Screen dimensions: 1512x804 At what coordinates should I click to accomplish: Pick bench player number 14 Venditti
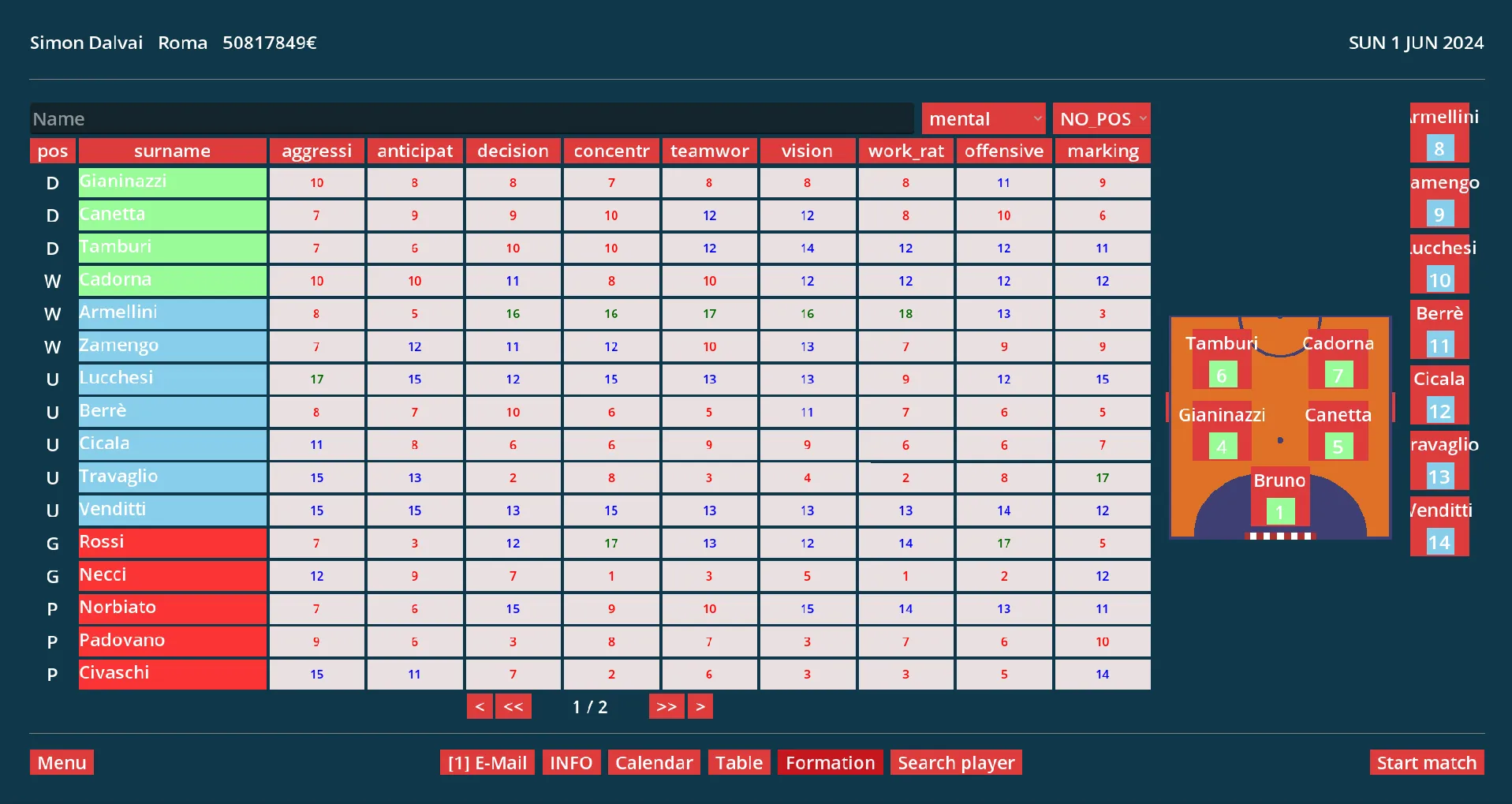point(1439,542)
